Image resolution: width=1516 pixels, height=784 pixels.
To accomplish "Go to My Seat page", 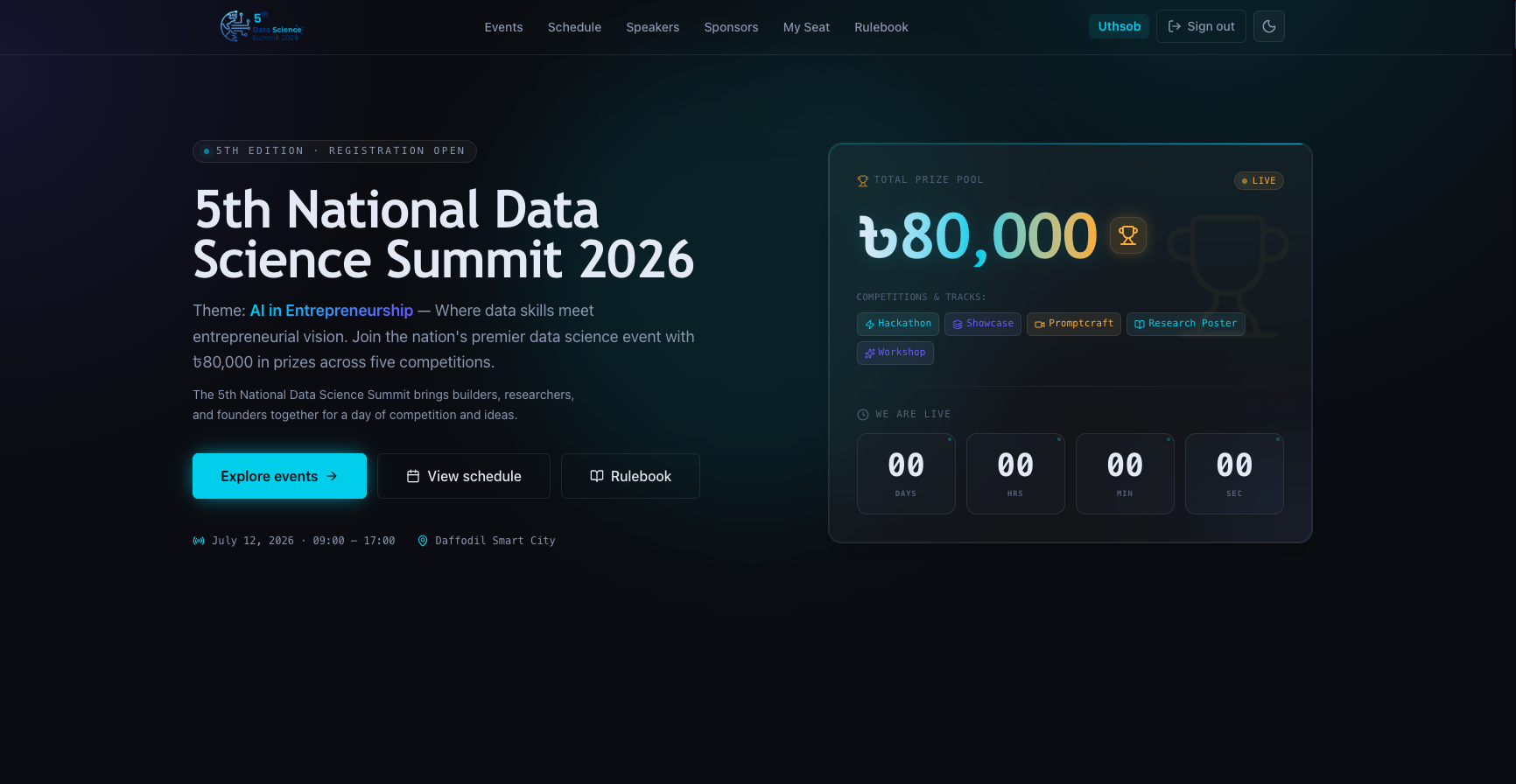I will [x=806, y=27].
